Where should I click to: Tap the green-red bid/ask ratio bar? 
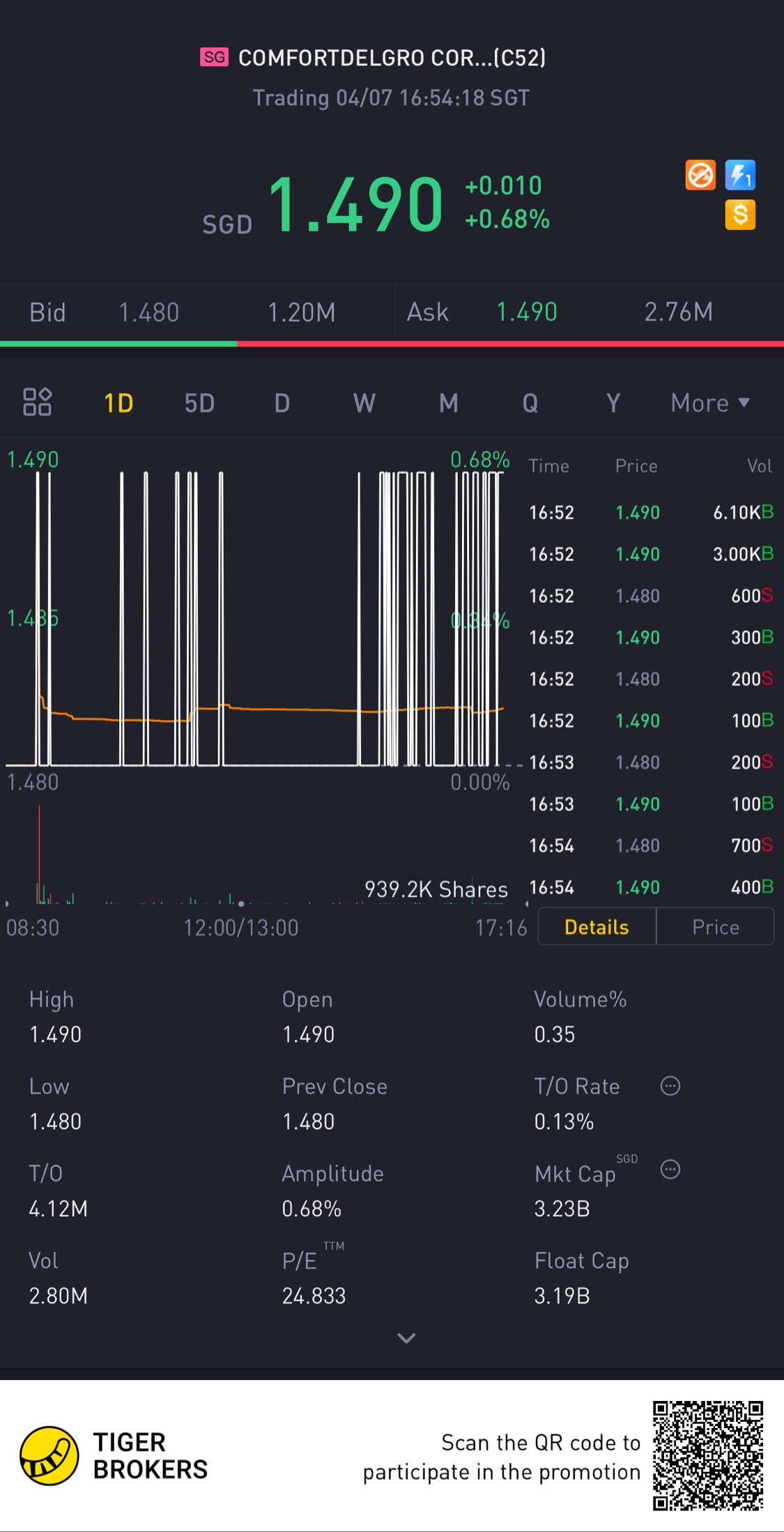(x=392, y=344)
